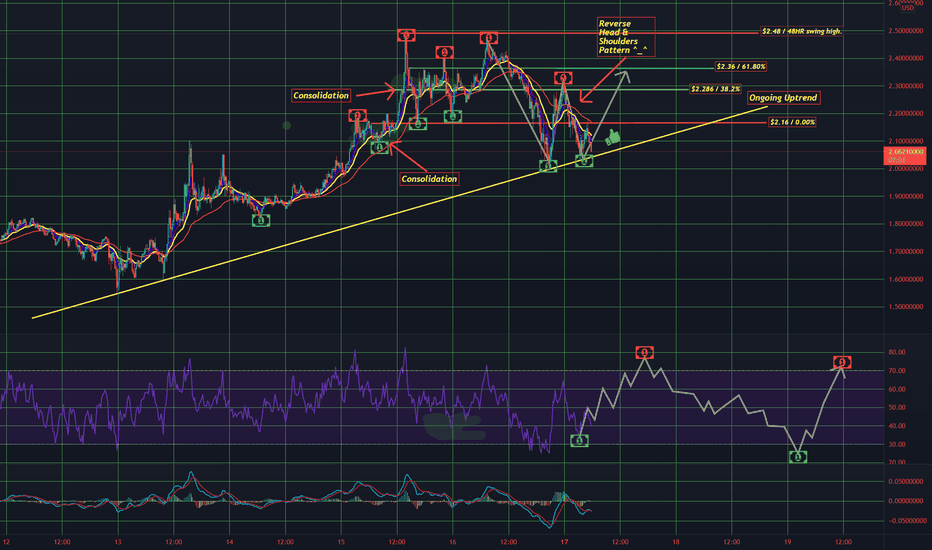Click the green buy marker on the current RSI near 30

(x=580, y=441)
